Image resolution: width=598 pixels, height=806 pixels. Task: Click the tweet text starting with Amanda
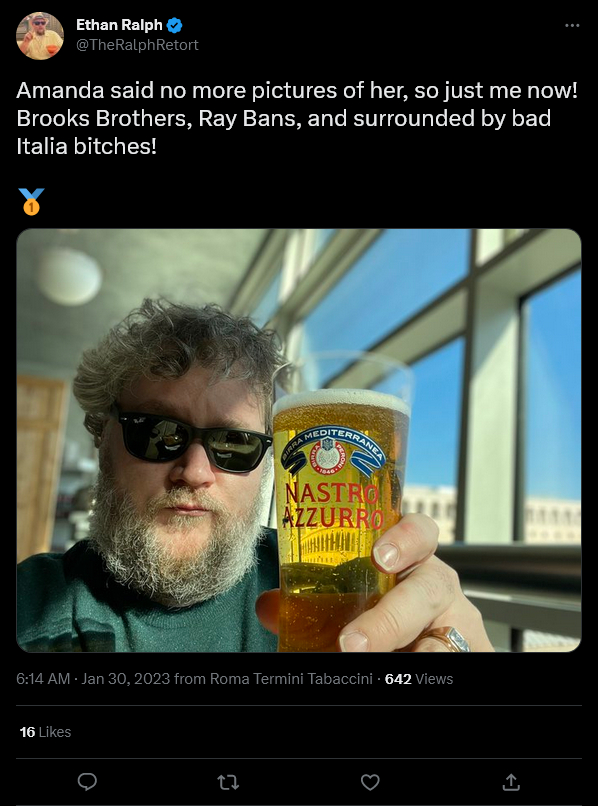pyautogui.click(x=297, y=118)
